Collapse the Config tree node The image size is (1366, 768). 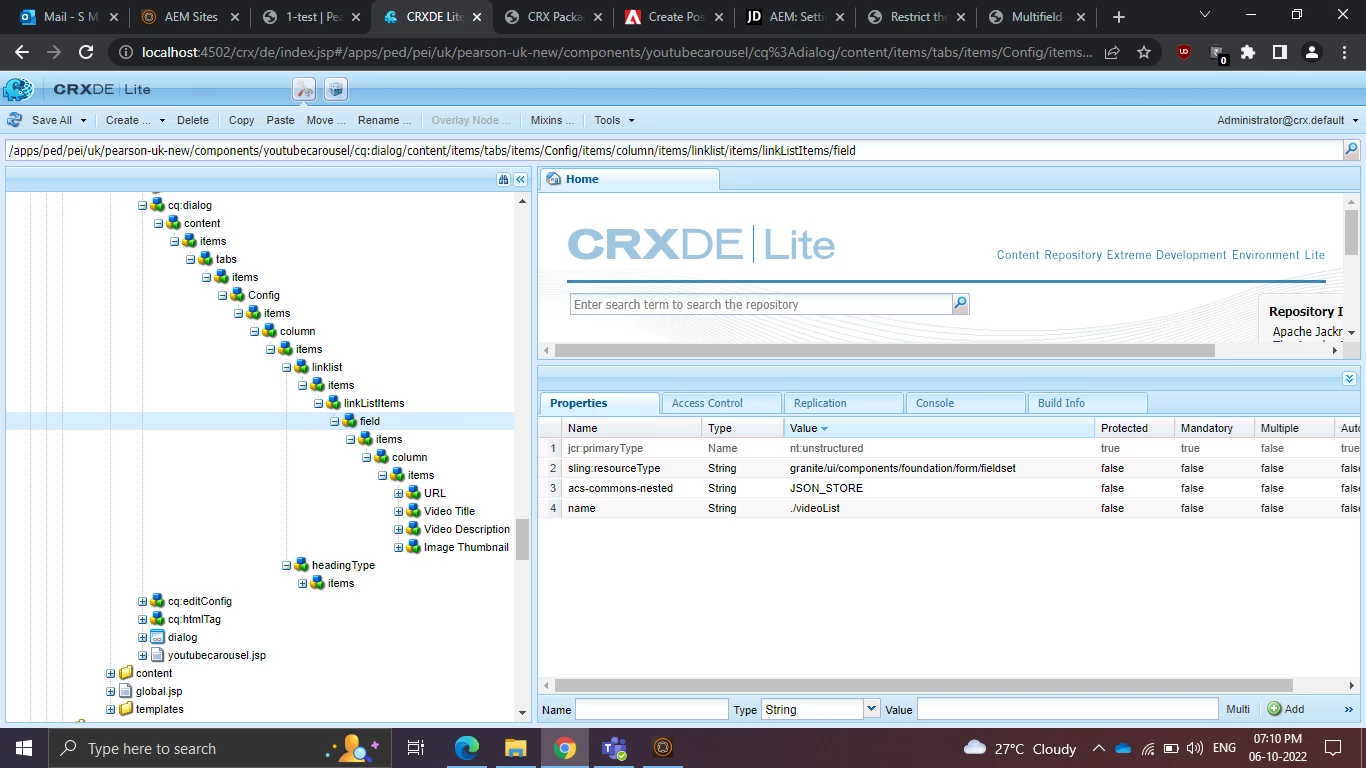pyautogui.click(x=222, y=295)
